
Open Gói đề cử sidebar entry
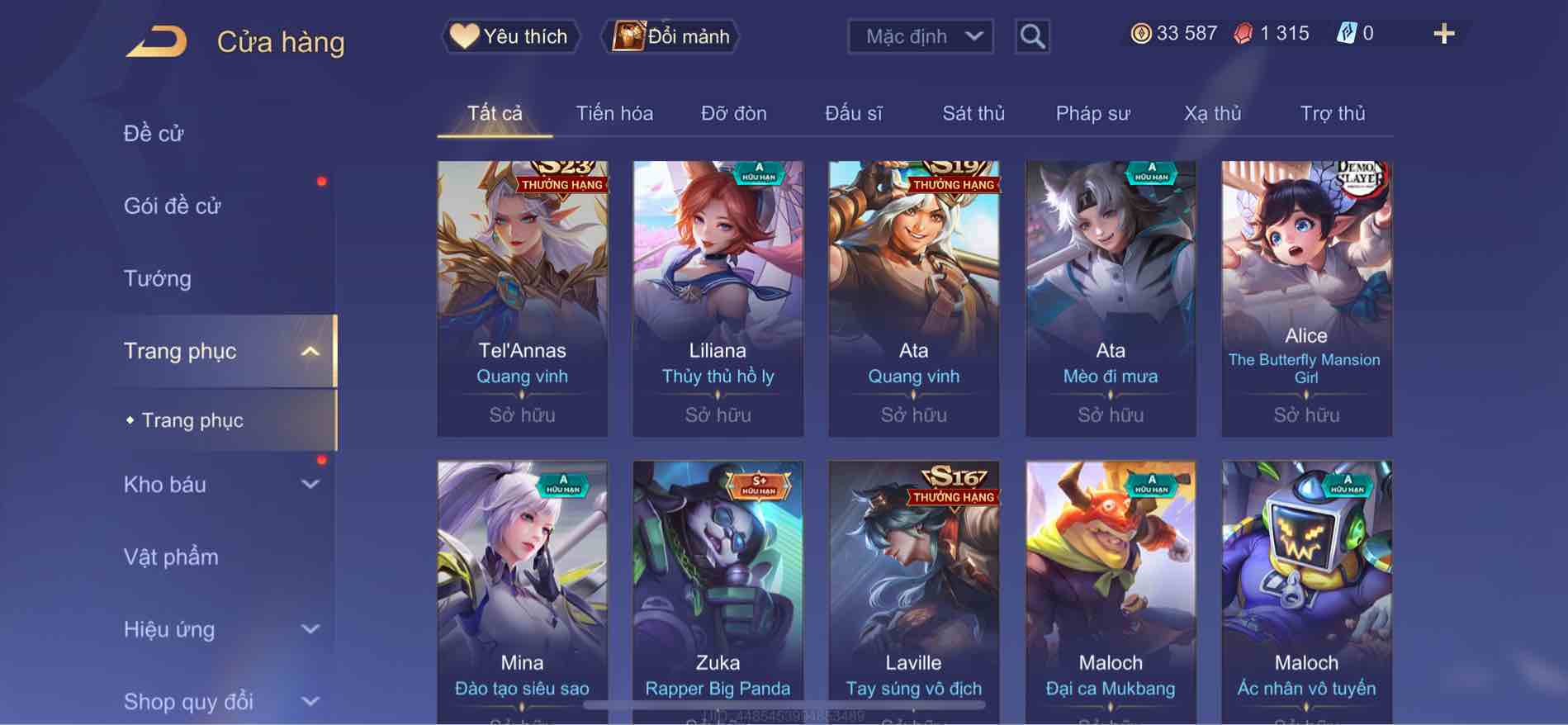click(x=173, y=206)
